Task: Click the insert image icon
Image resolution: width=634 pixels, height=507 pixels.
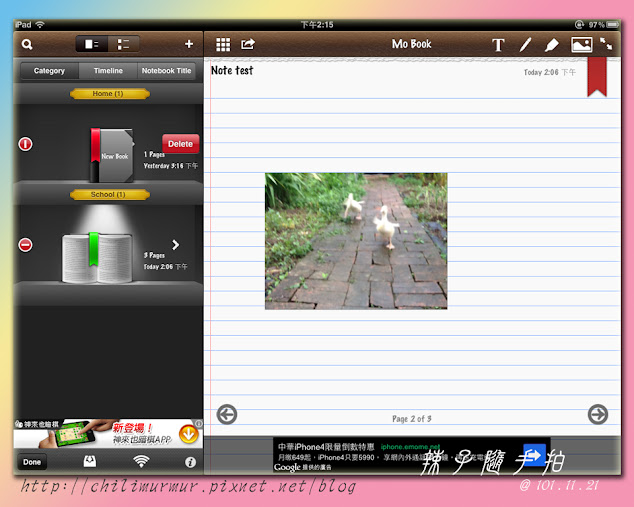Action: click(x=581, y=44)
